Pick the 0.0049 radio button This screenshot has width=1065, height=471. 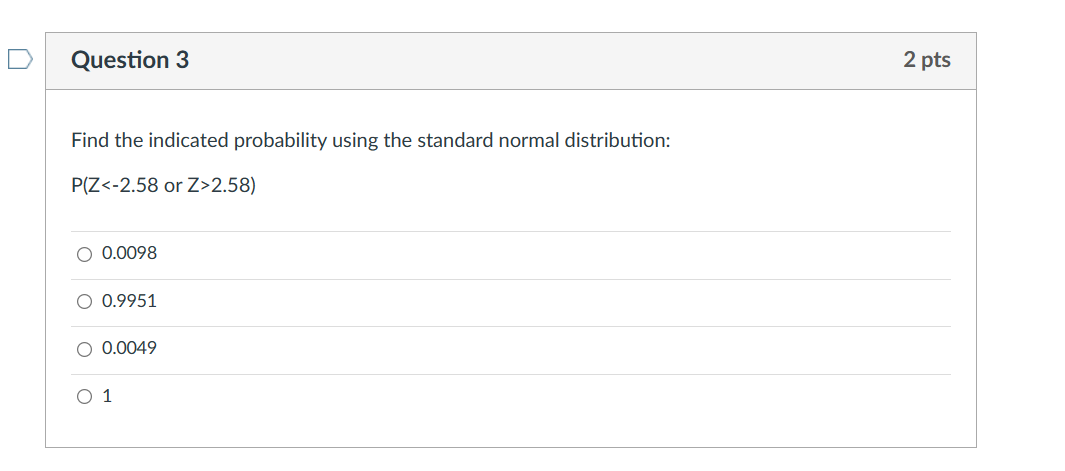click(84, 349)
